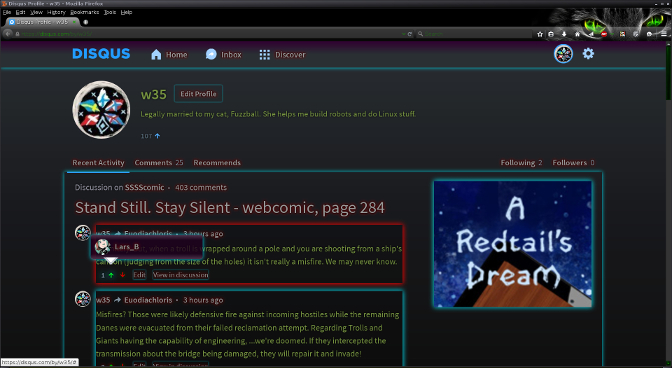Upvote the first comment with green arrow

pos(111,275)
